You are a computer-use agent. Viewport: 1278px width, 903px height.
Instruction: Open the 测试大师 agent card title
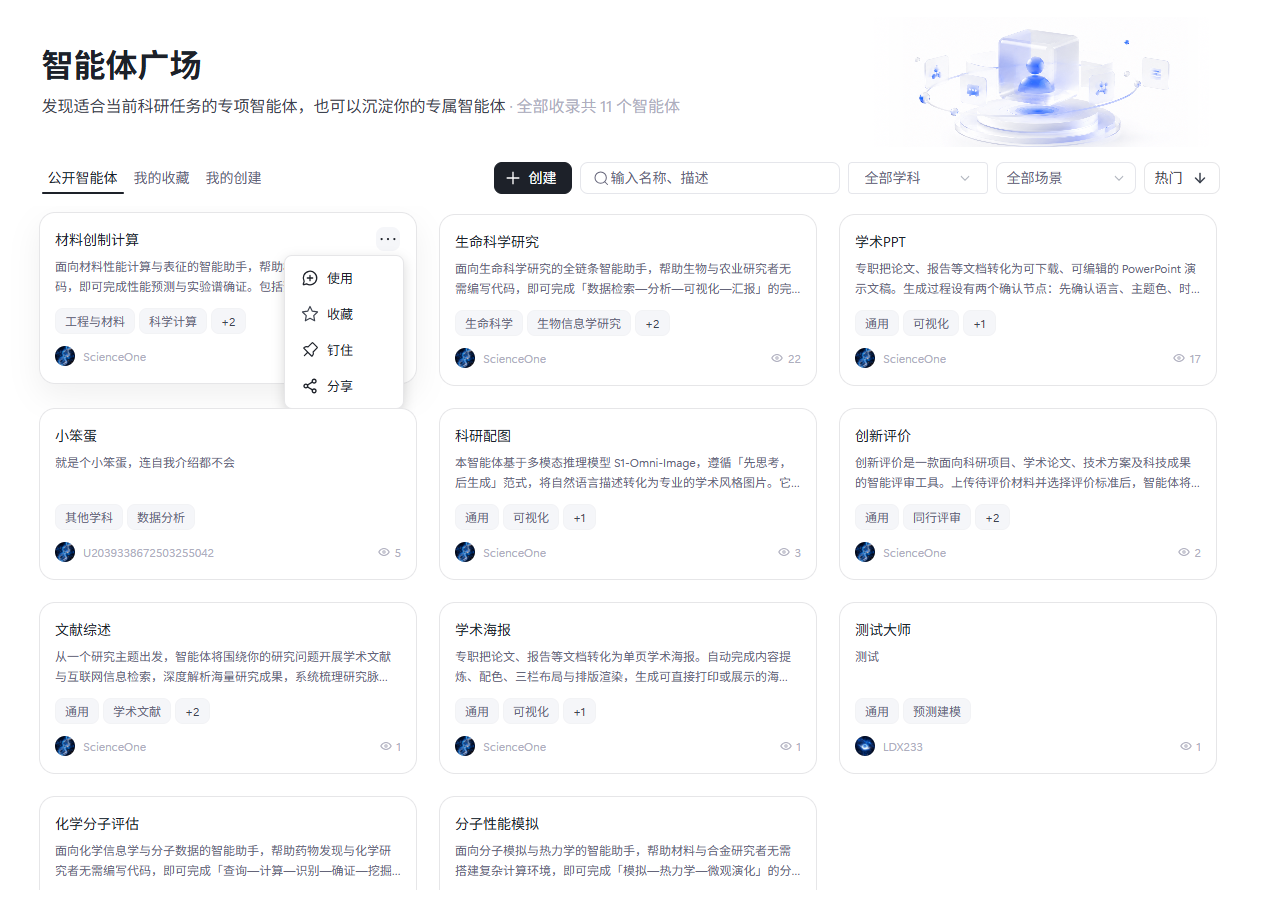[x=883, y=630]
